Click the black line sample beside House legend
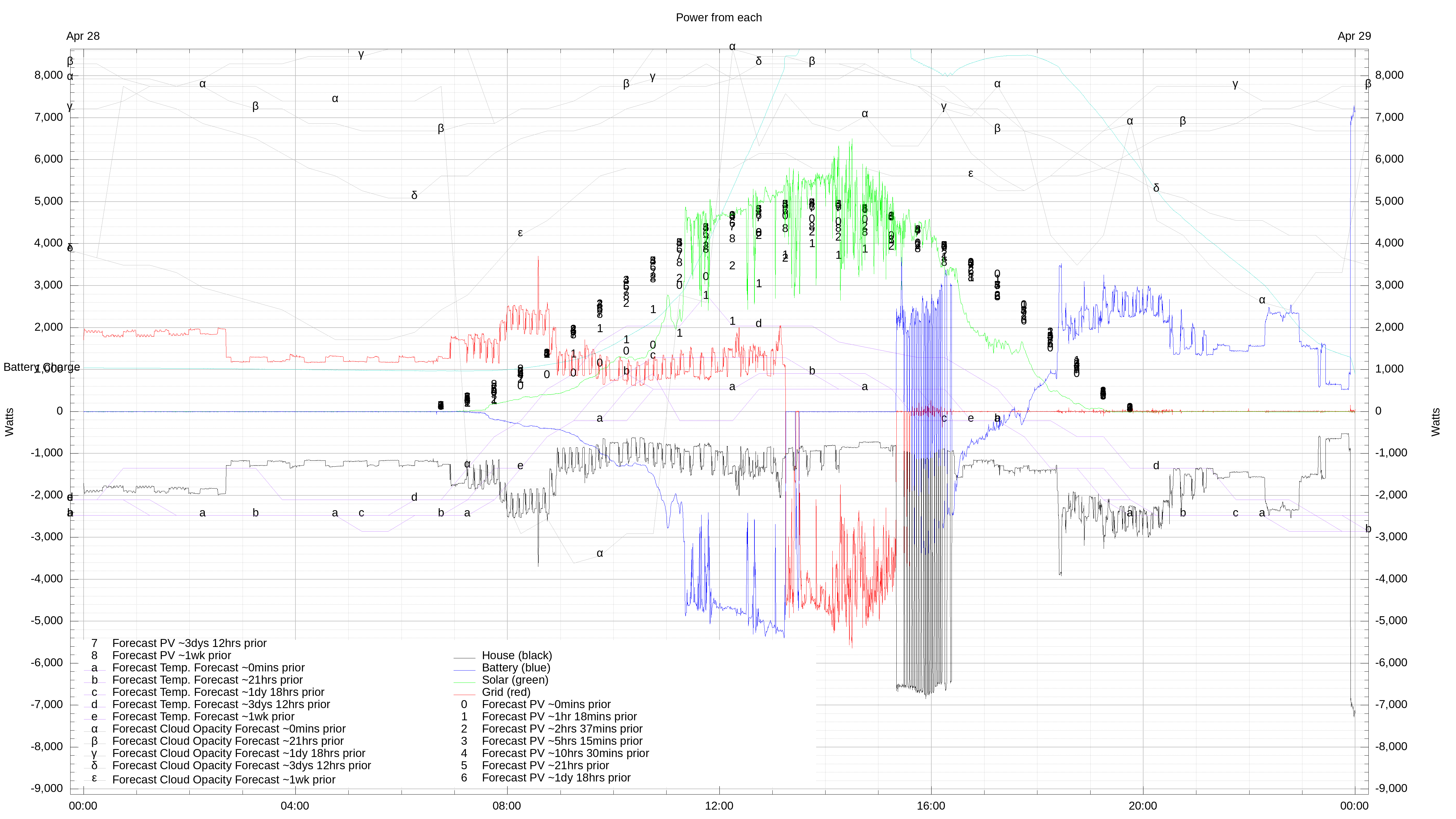The width and height of the screenshot is (1456, 819). click(464, 658)
